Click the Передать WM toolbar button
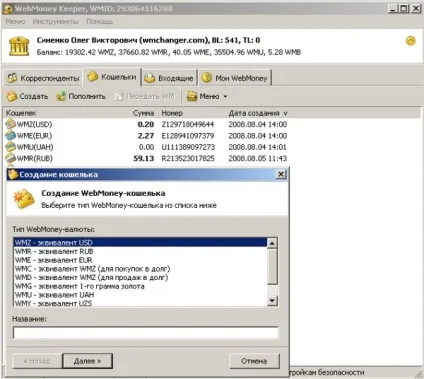 click(144, 96)
